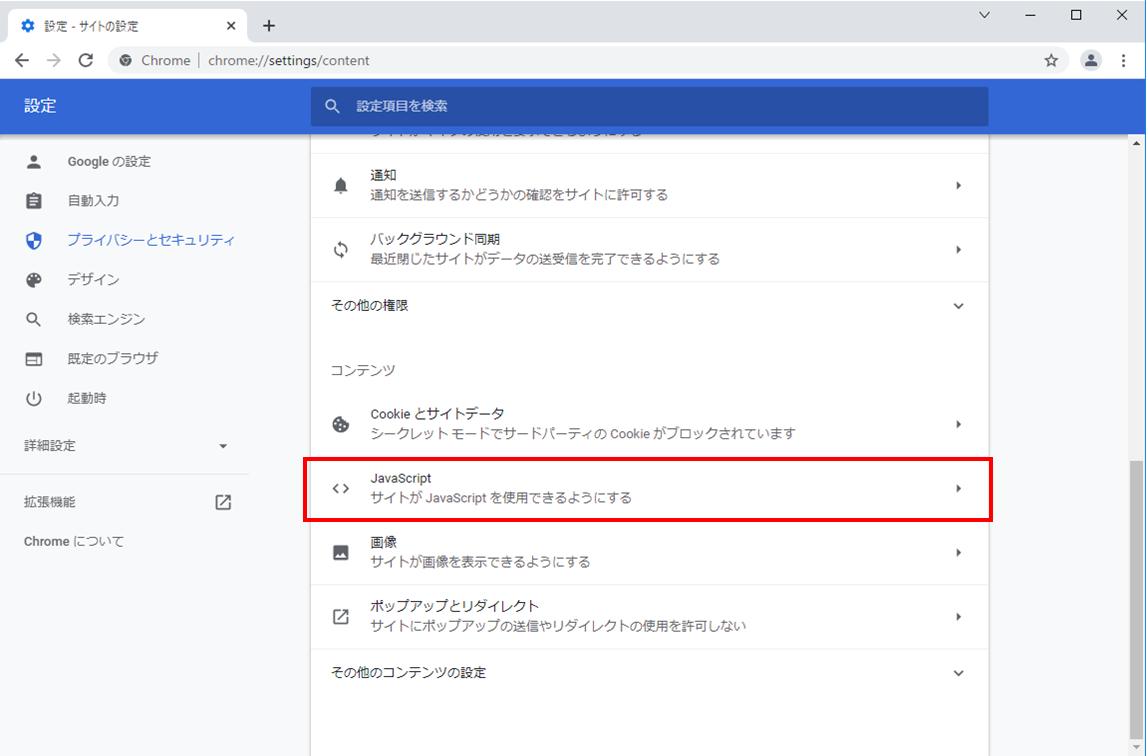Viewport: 1146px width, 756px height.
Task: Open the 画像 content setting title
Action: pyautogui.click(x=384, y=543)
